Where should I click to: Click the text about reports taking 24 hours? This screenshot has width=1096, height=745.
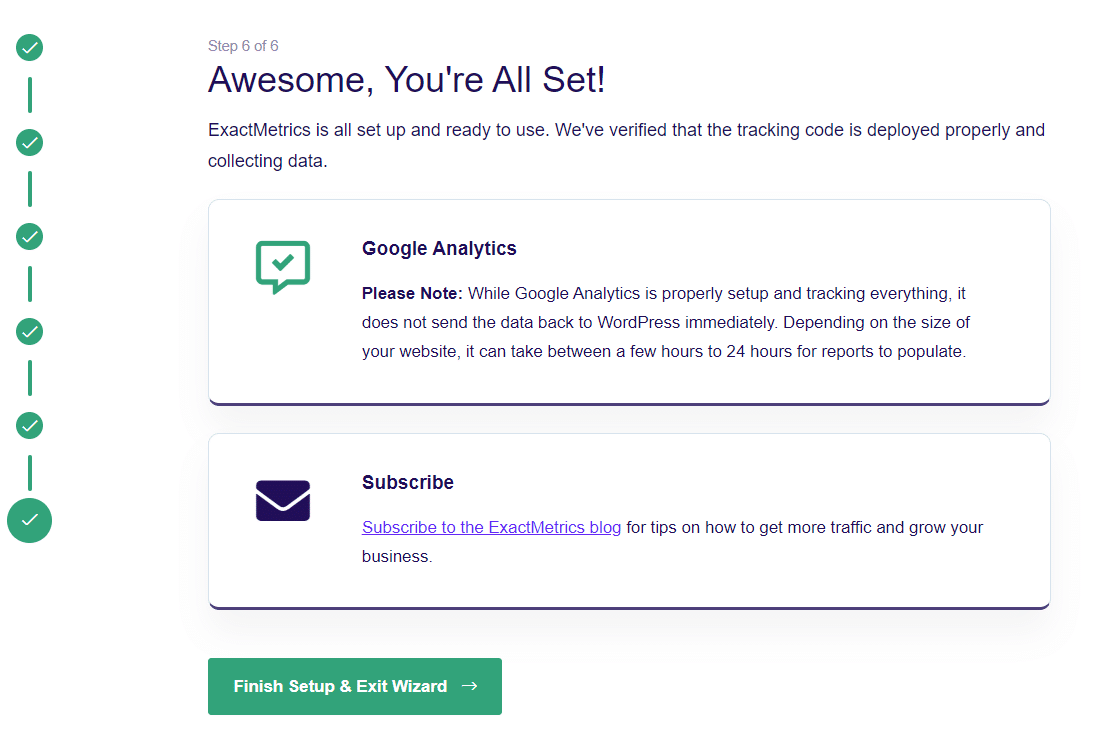[x=664, y=352]
